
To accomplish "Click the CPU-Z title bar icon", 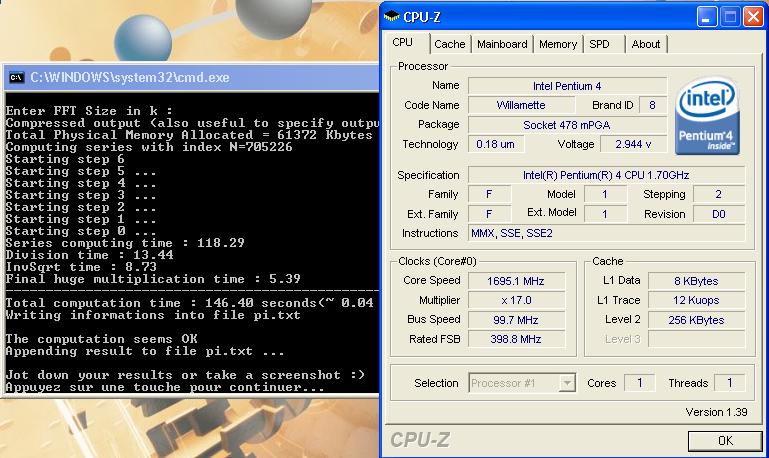I will click(391, 17).
